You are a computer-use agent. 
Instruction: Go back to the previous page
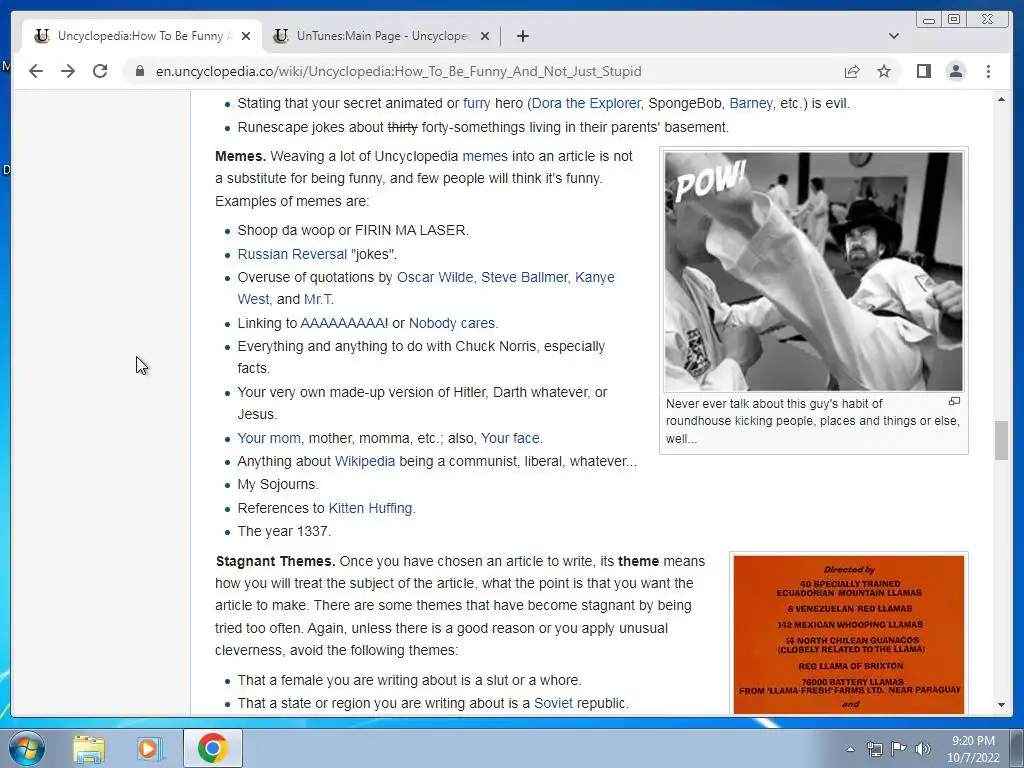36,71
